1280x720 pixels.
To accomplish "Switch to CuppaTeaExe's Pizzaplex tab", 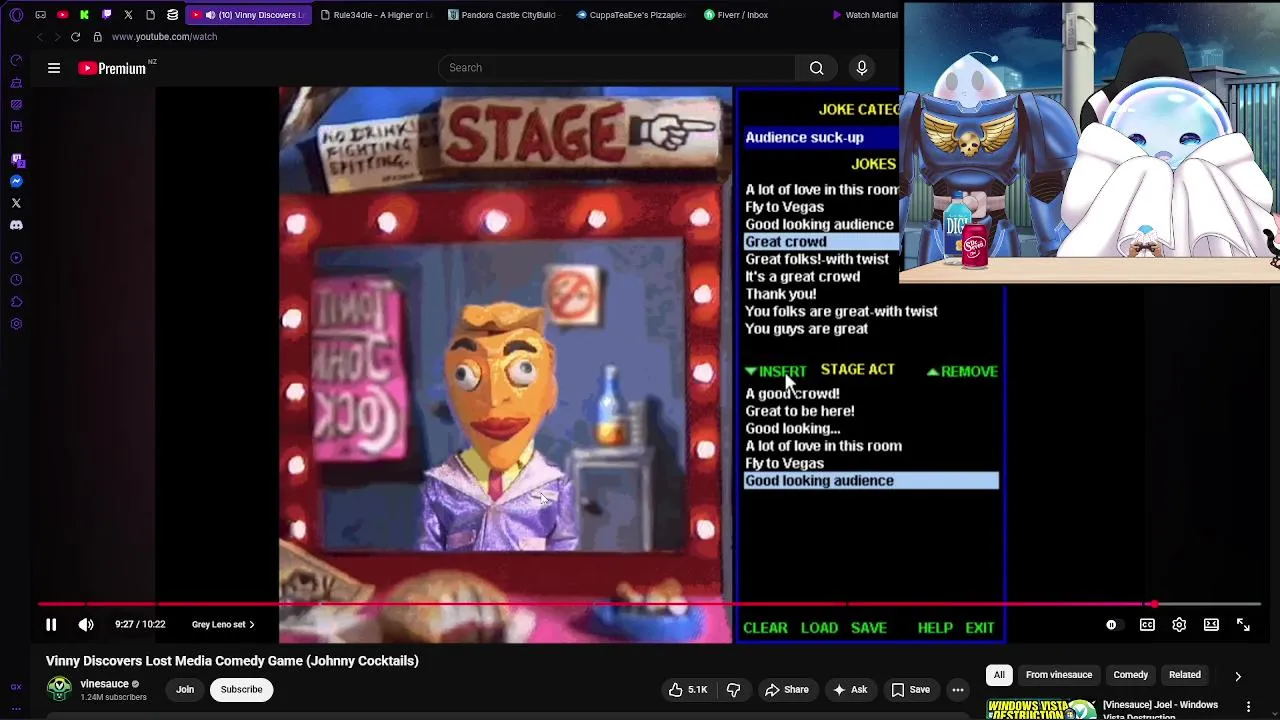I will [631, 15].
